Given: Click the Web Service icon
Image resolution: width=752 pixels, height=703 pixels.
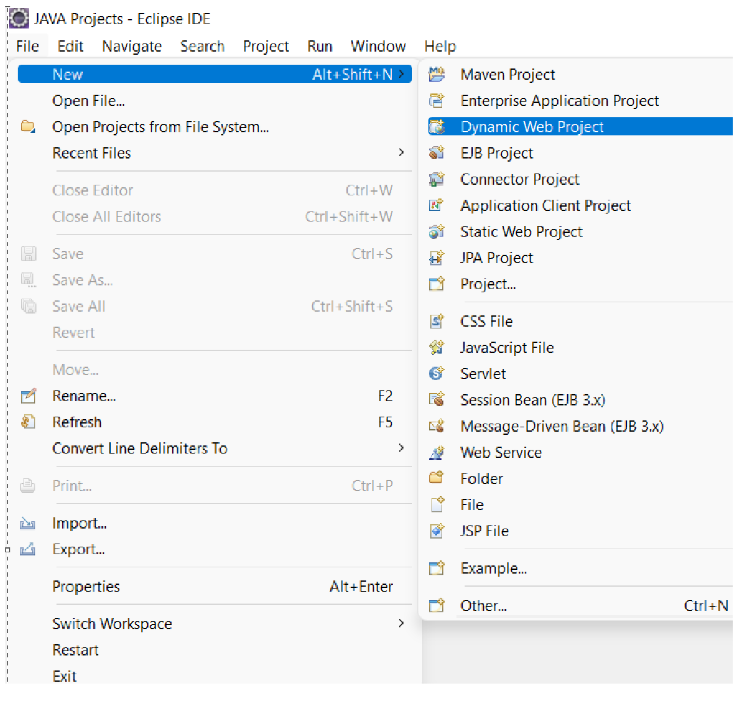Looking at the screenshot, I should (436, 452).
